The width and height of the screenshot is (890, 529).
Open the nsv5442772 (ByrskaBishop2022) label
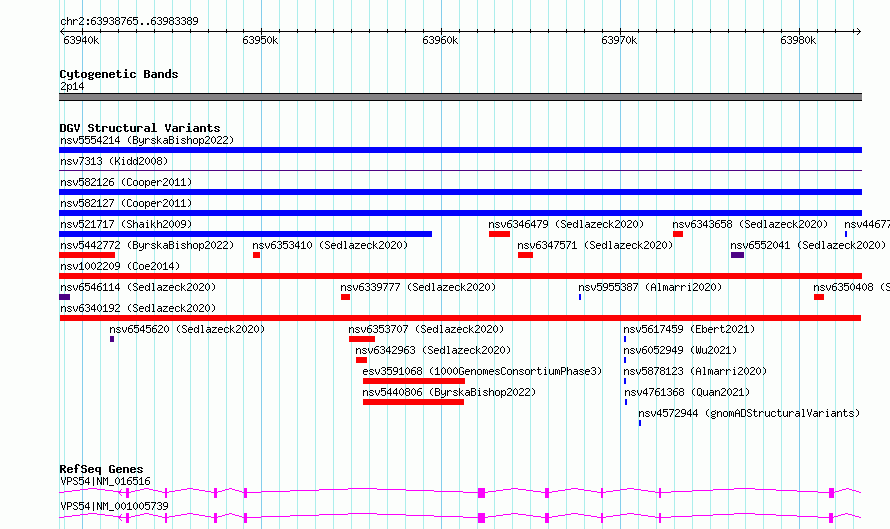click(147, 245)
